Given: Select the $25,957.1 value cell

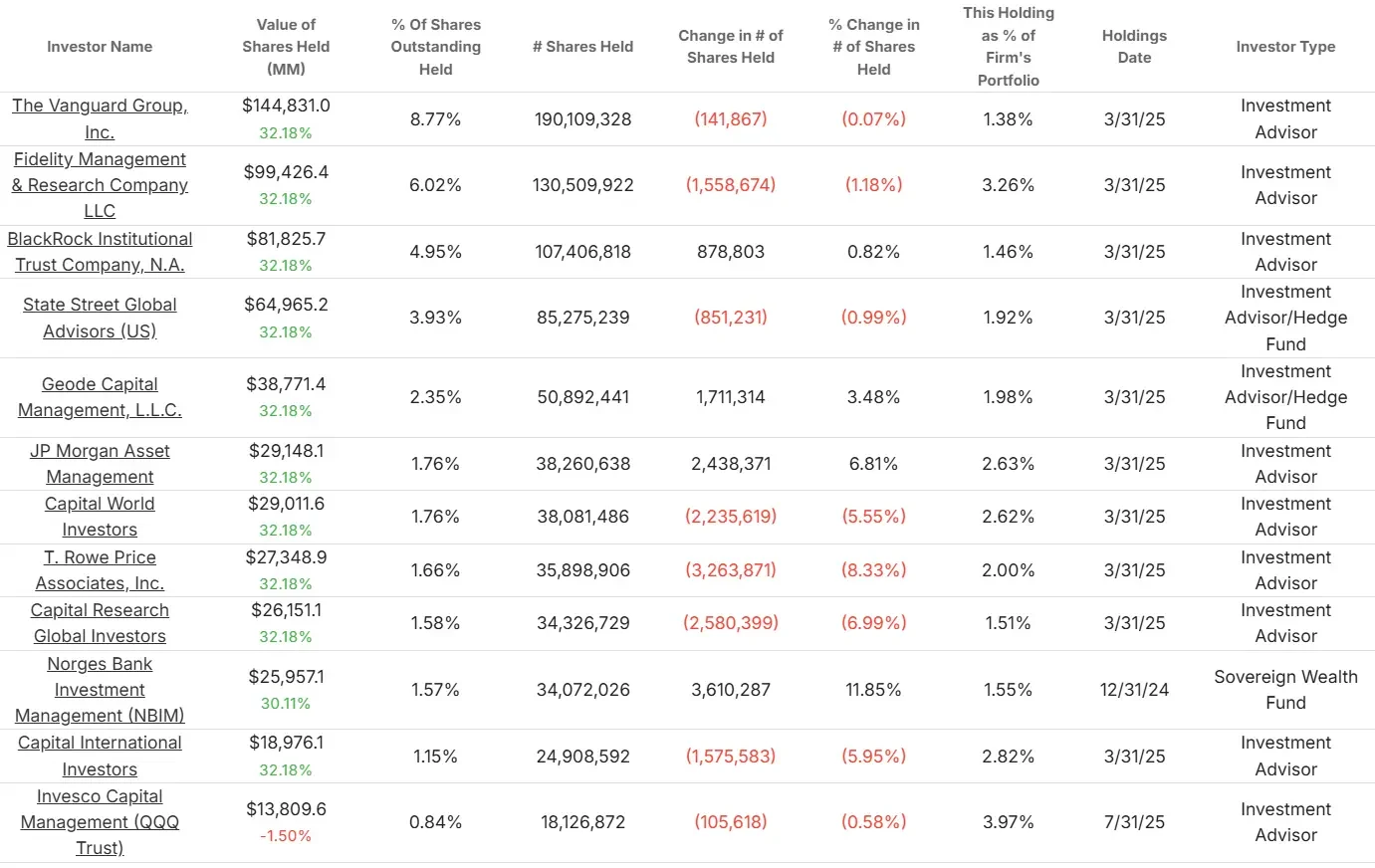Looking at the screenshot, I should coord(286,677).
